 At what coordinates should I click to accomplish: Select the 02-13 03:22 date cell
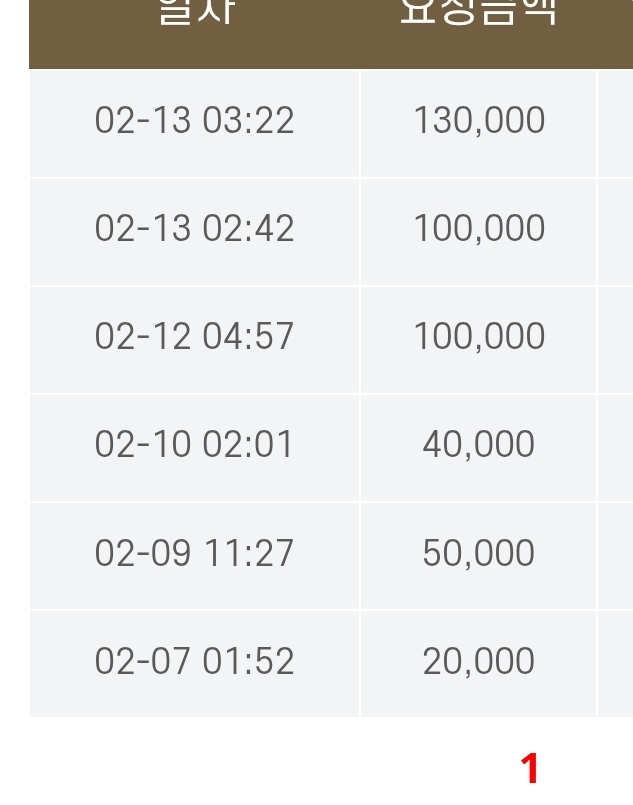coord(195,121)
